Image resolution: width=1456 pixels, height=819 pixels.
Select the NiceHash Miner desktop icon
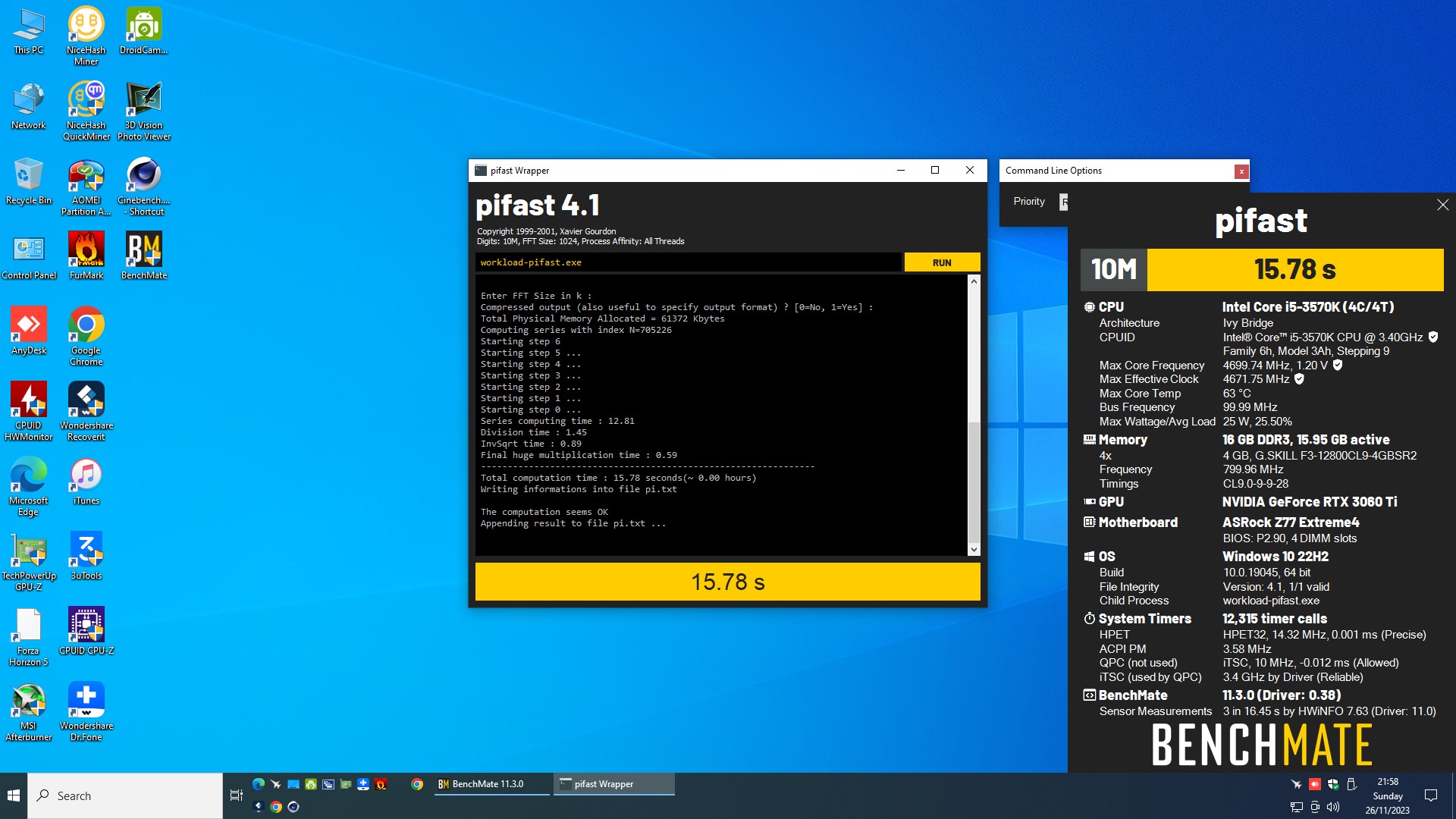[x=86, y=36]
